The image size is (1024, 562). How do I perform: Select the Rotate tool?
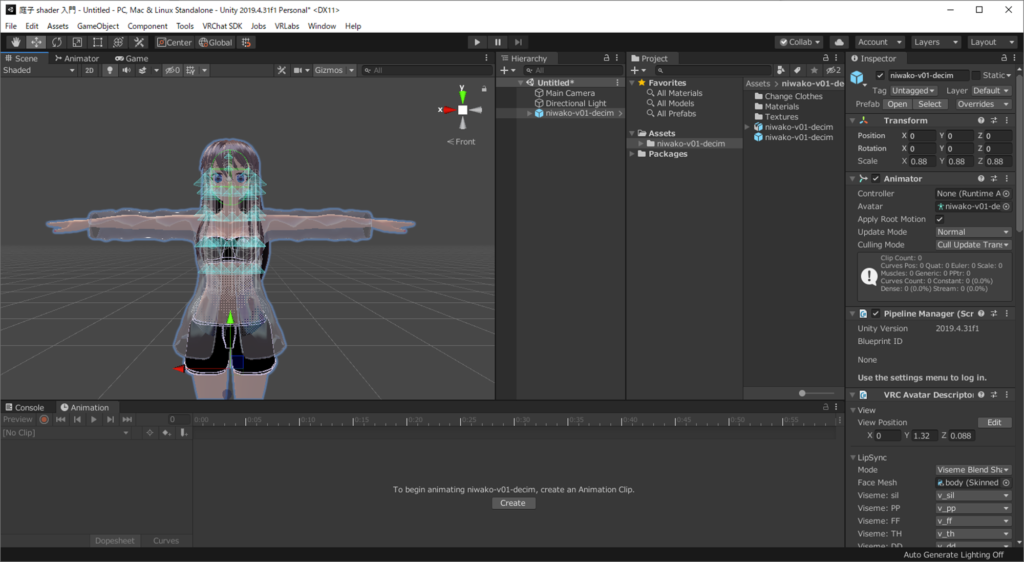[56, 42]
